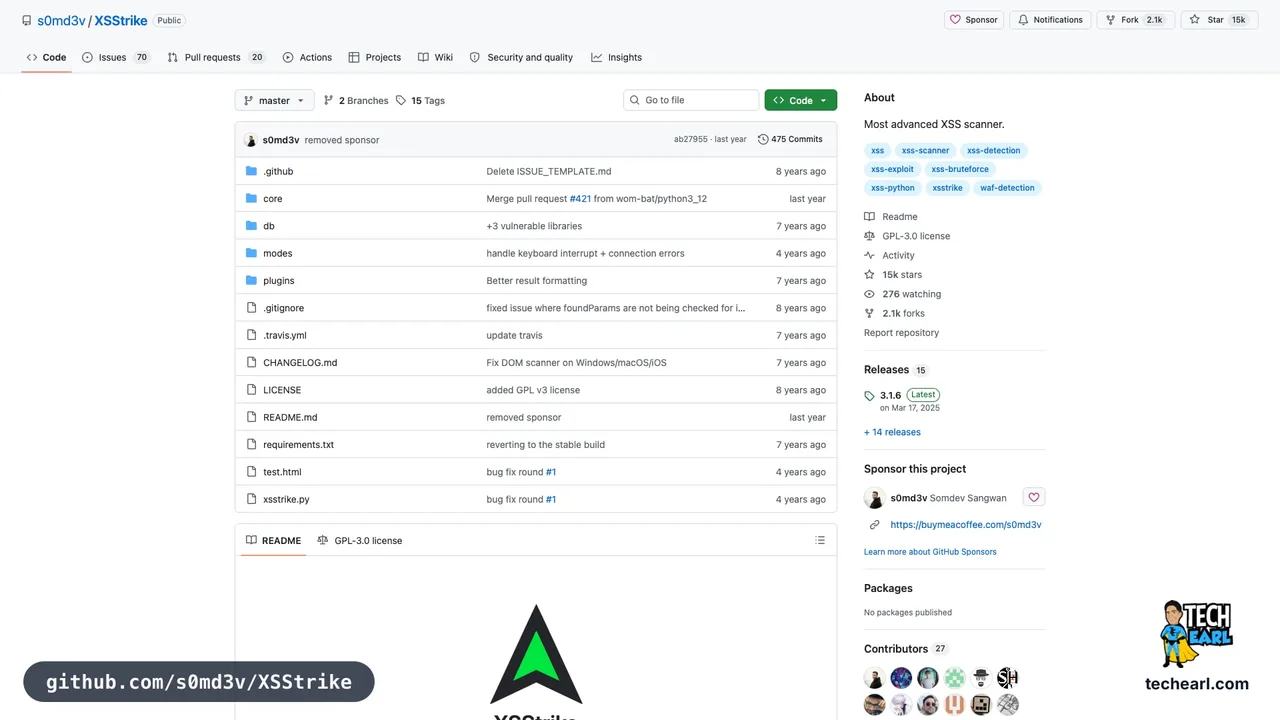This screenshot has width=1280, height=720.
Task: Click the .gitignore file icon
Action: click(x=252, y=308)
